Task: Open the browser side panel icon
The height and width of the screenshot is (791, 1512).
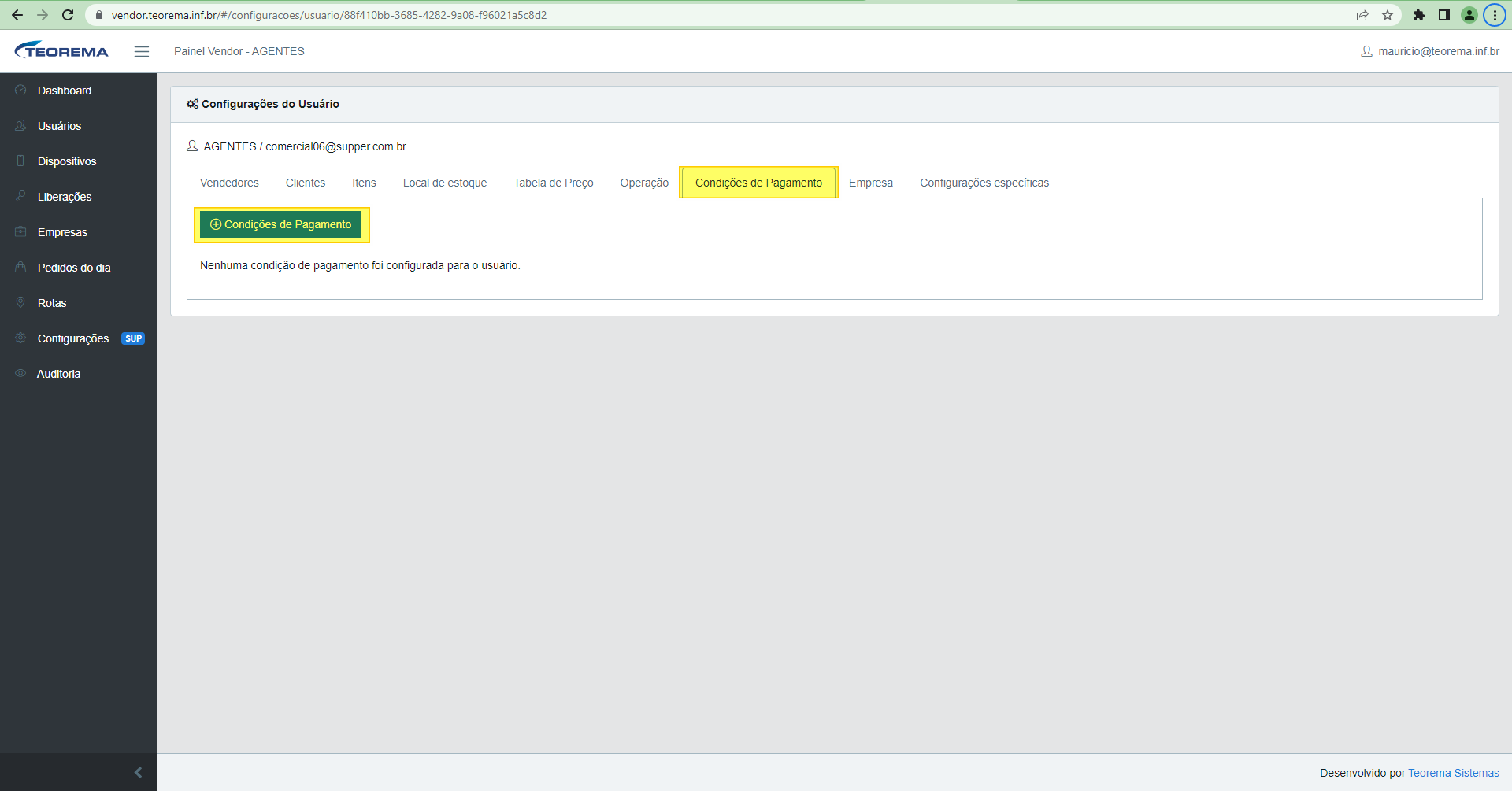Action: [x=1444, y=15]
